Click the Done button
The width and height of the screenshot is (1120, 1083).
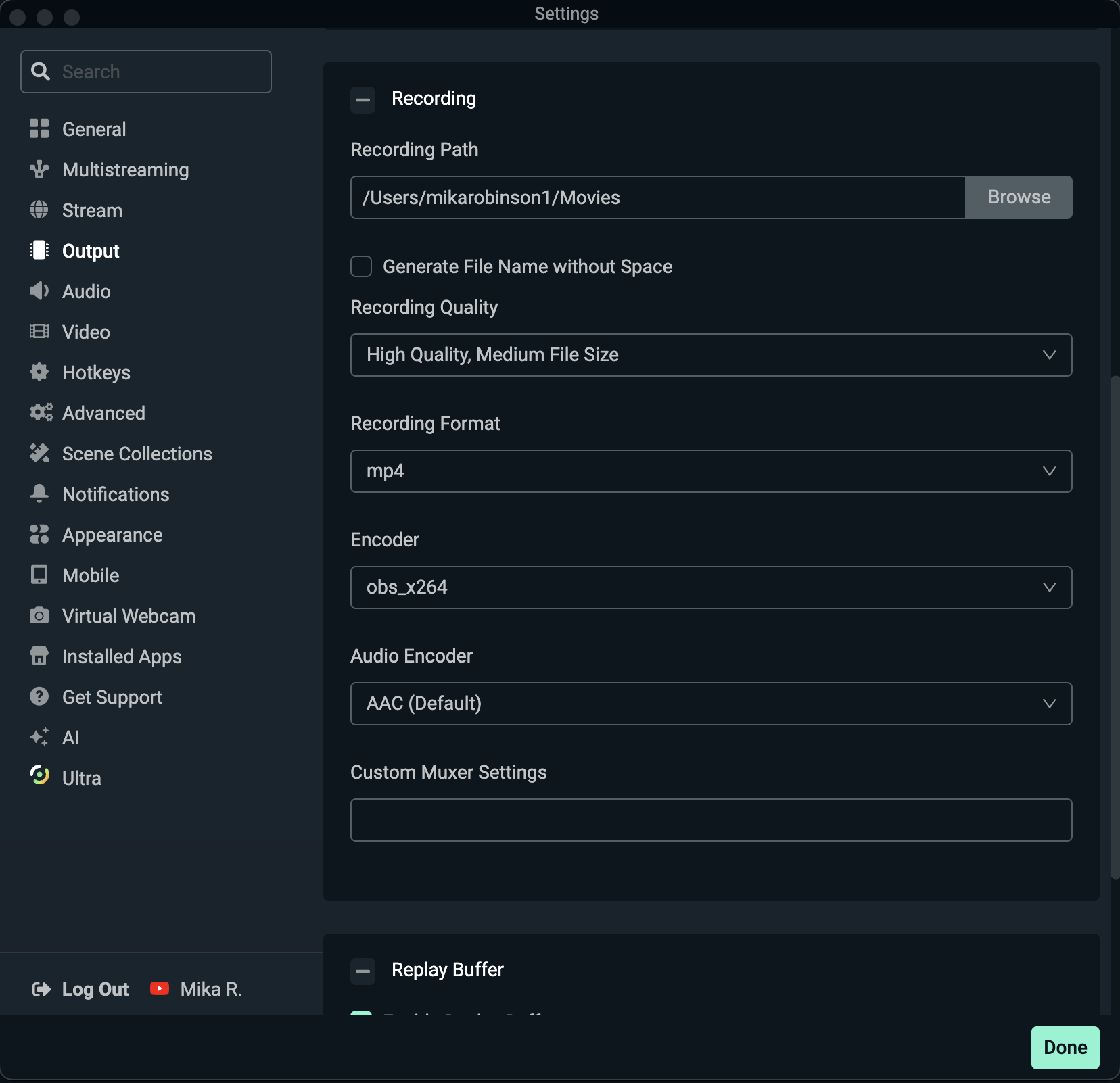tap(1065, 1047)
